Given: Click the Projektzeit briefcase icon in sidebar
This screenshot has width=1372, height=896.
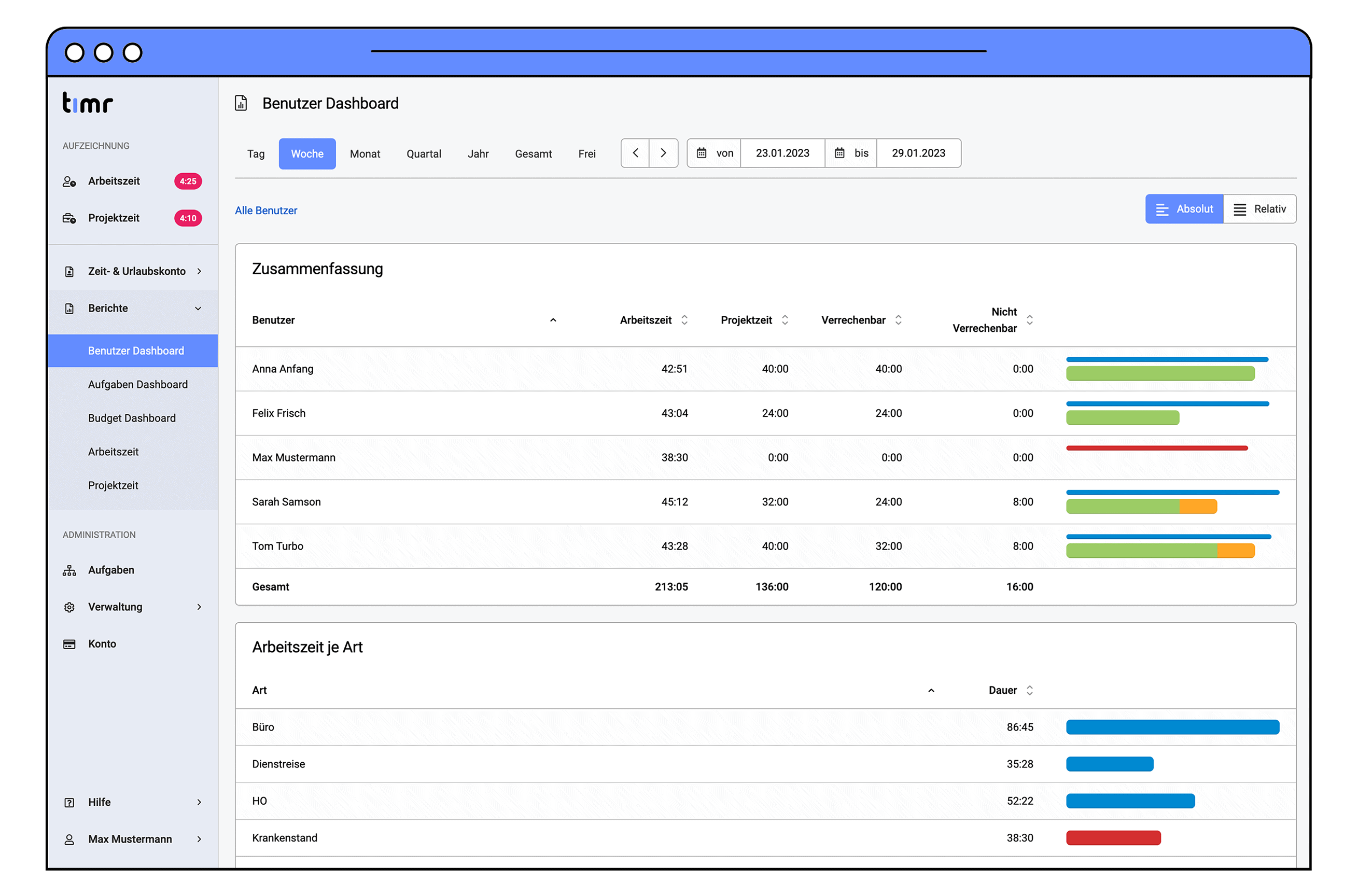Looking at the screenshot, I should pos(69,218).
